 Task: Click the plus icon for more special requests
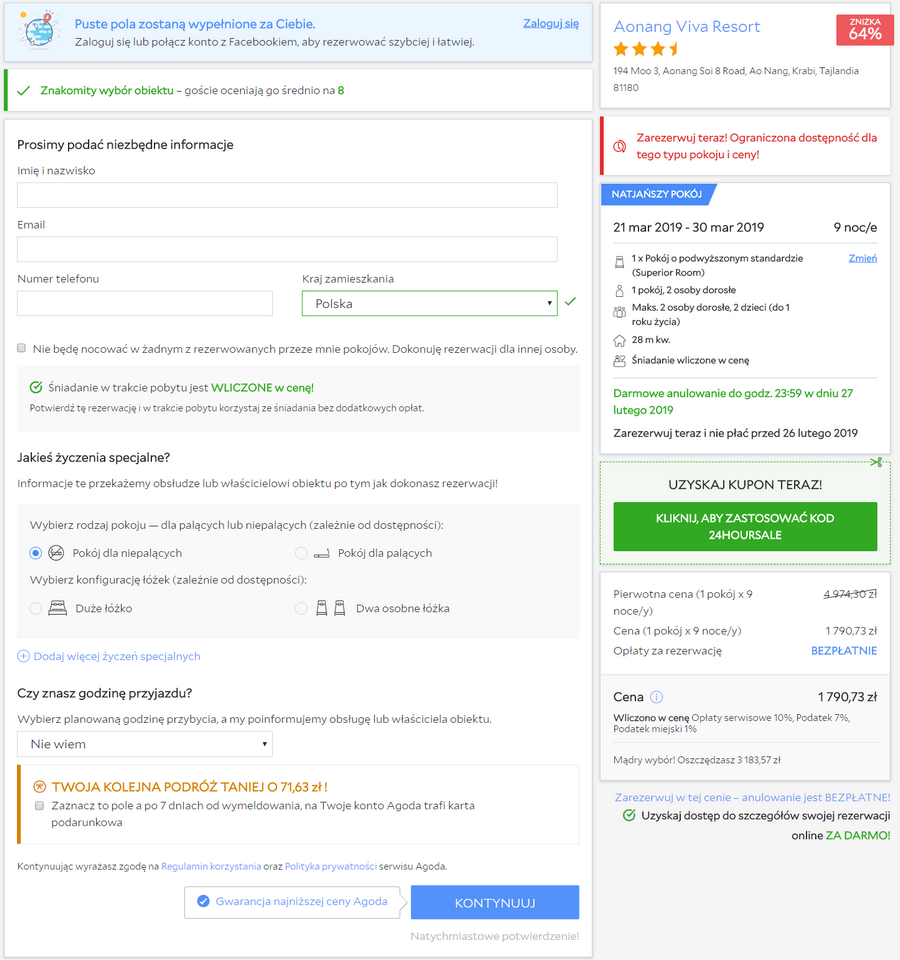tap(23, 656)
